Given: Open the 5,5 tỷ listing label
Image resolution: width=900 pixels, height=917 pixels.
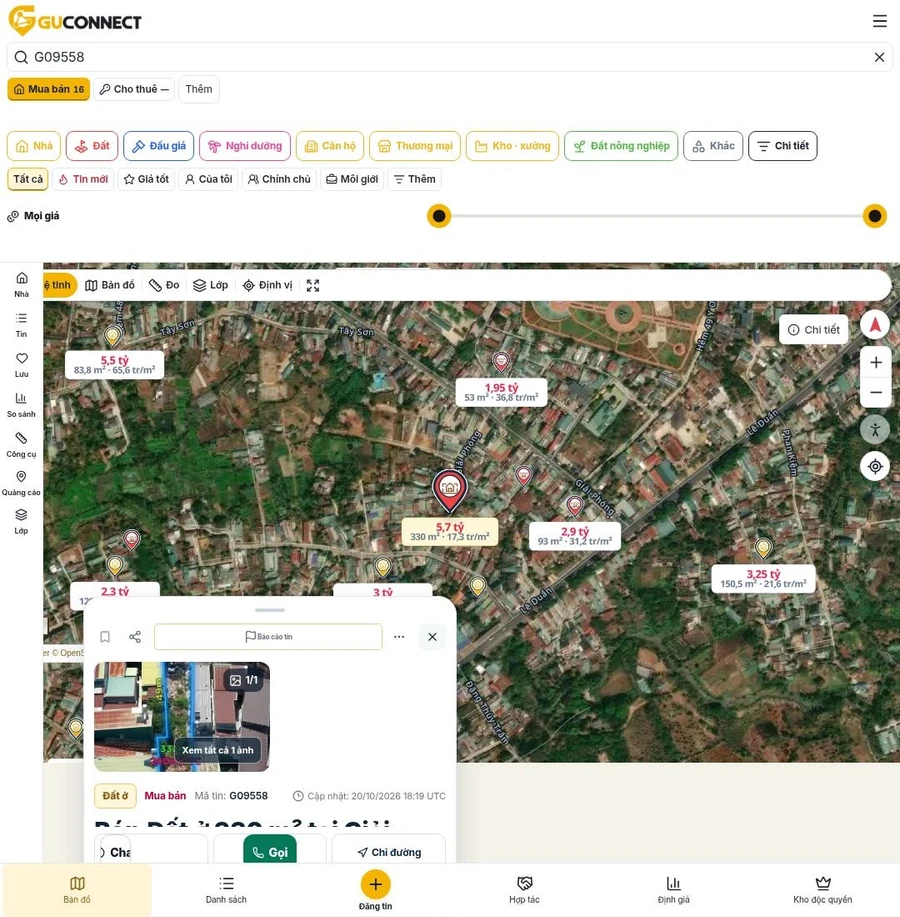Looking at the screenshot, I should (115, 365).
